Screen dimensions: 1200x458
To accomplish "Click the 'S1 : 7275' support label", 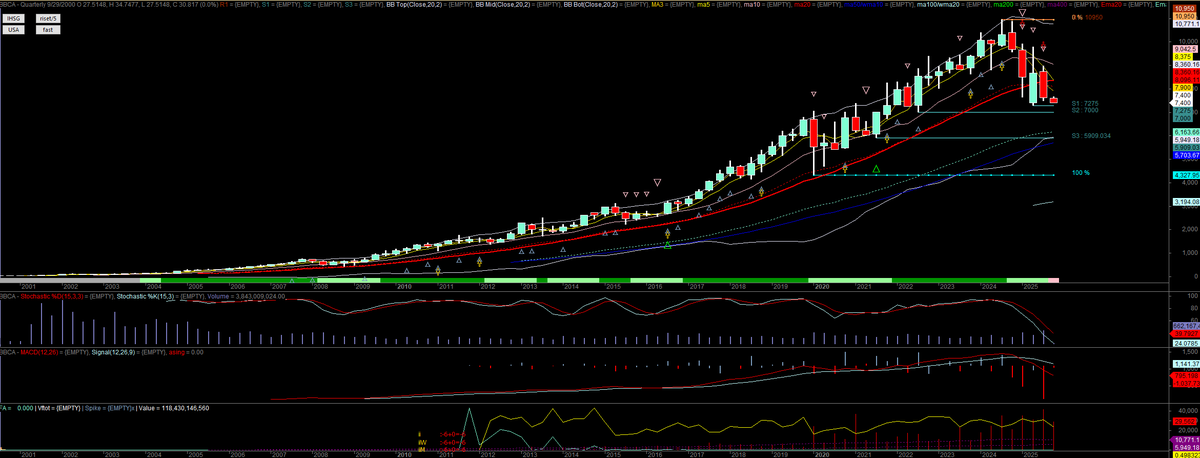I will [x=1085, y=102].
